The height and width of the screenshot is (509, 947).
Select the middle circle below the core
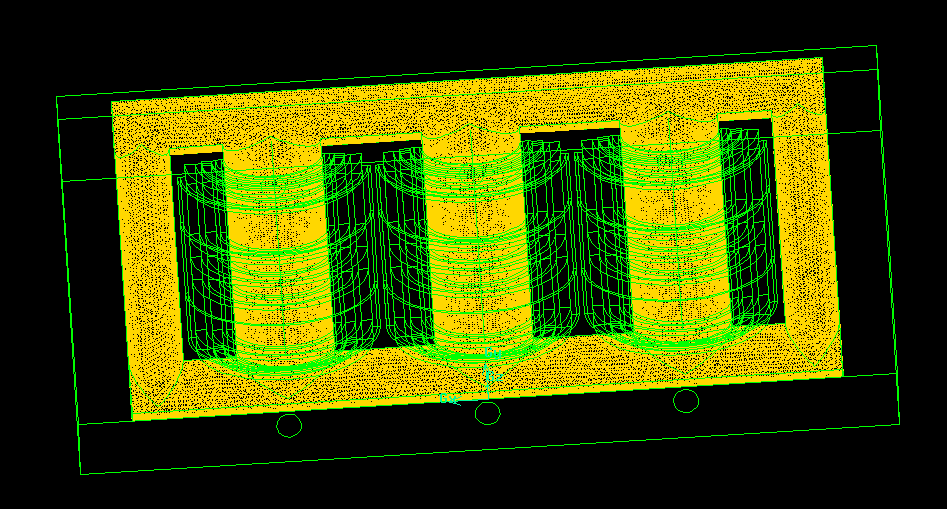tap(487, 413)
